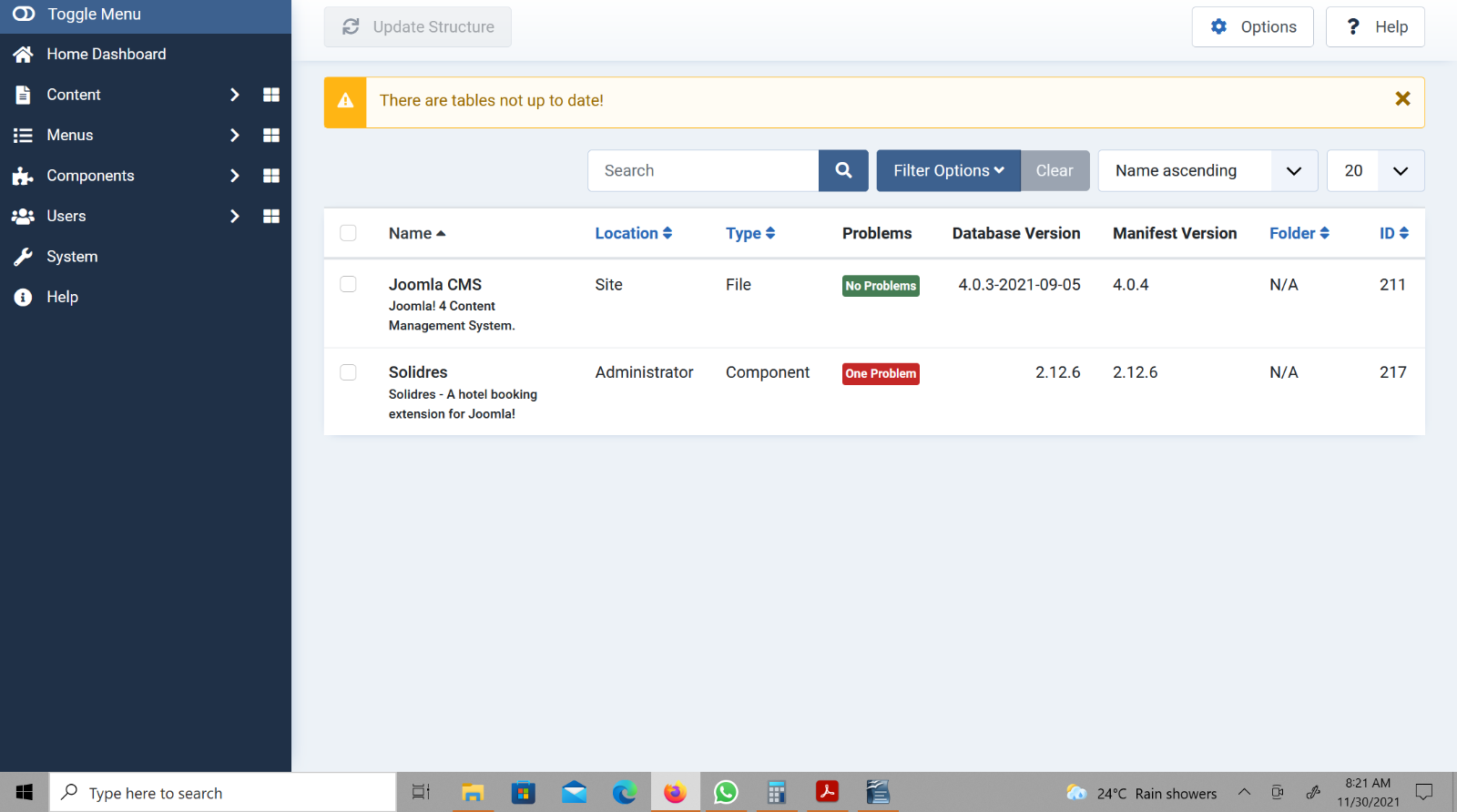Expand the Filter Options dropdown

click(948, 170)
